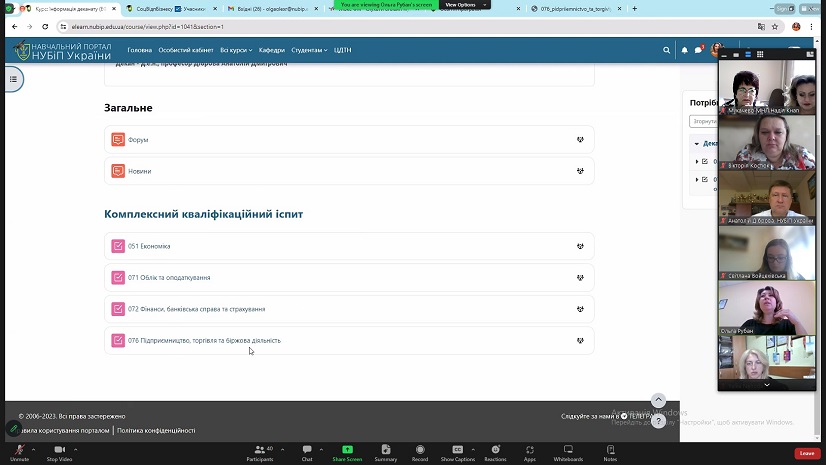Open View Options dropdown at top
Image resolution: width=826 pixels, height=465 pixels.
pyautogui.click(x=464, y=5)
